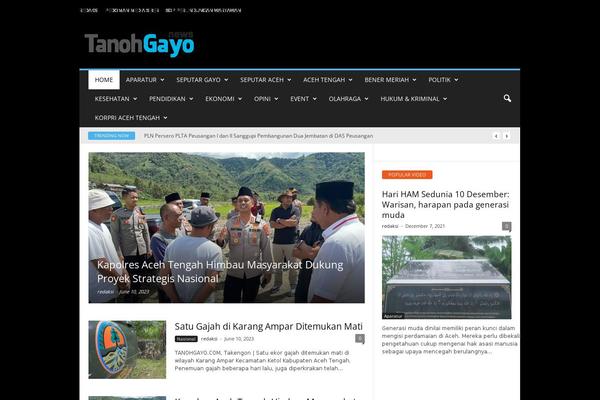Expand the ACEH TENGAH dropdown menu

point(328,80)
